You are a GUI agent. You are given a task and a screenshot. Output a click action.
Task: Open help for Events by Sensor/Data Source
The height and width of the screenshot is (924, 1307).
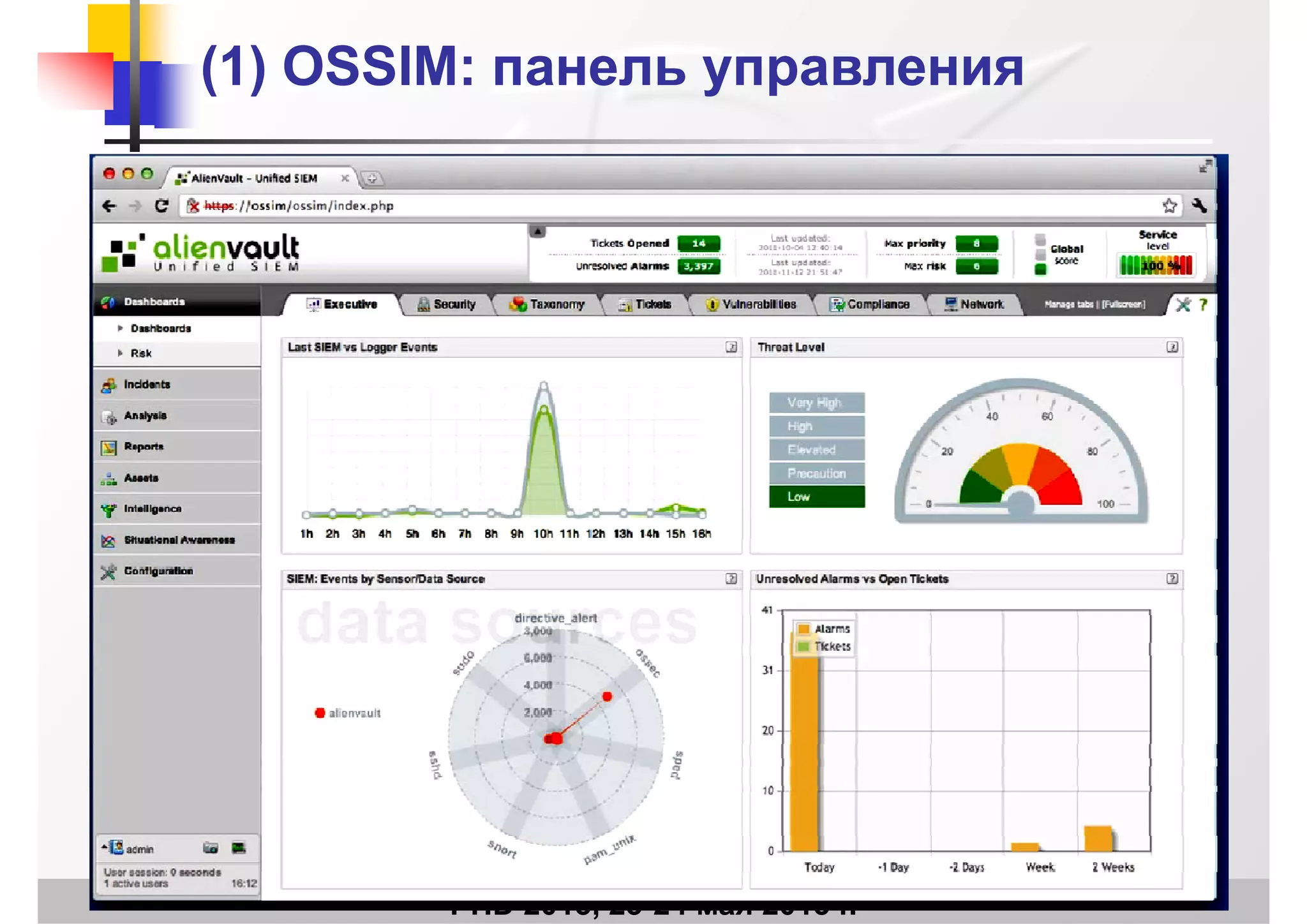[x=731, y=579]
